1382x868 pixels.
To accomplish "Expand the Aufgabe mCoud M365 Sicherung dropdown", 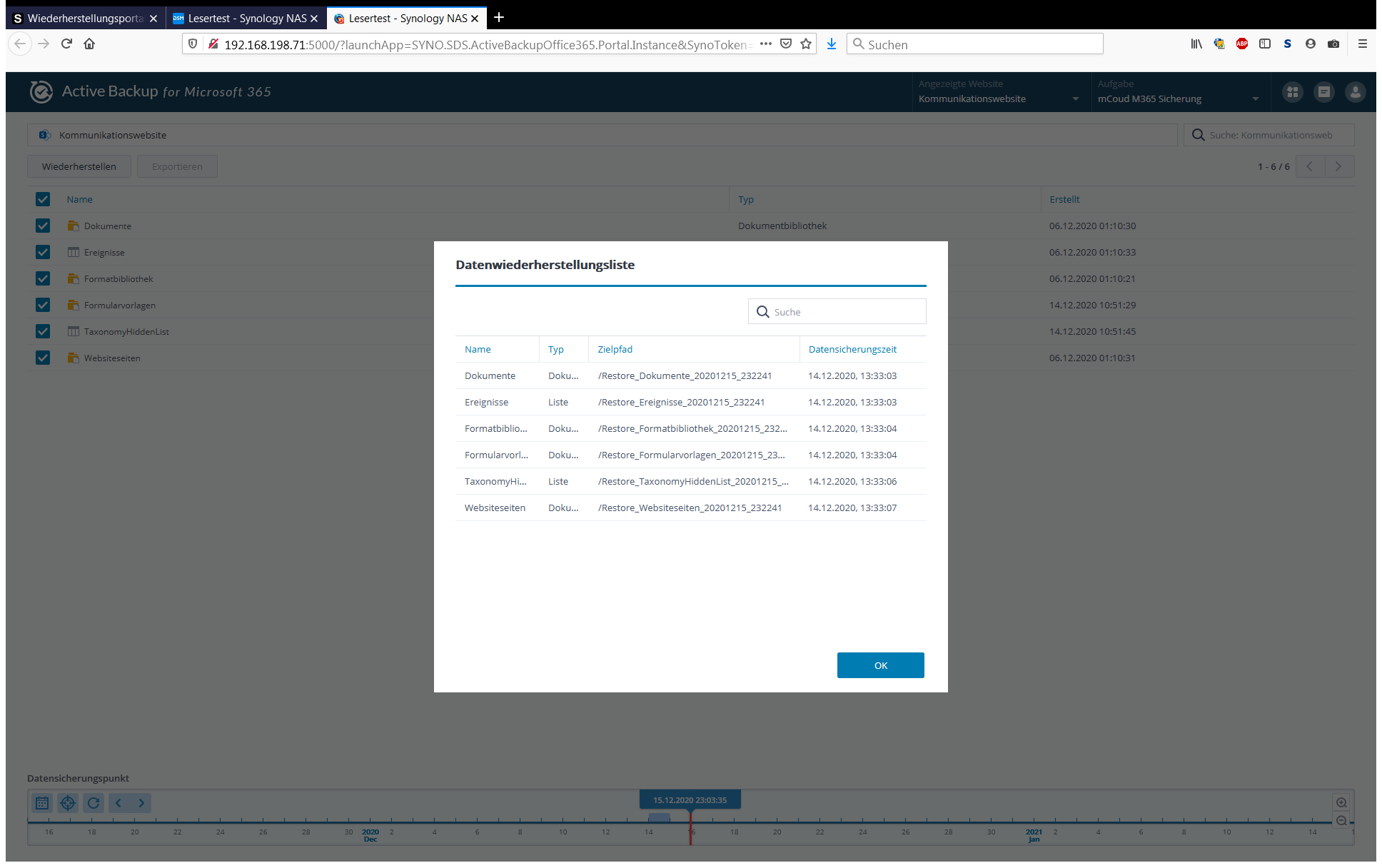I will click(1178, 99).
